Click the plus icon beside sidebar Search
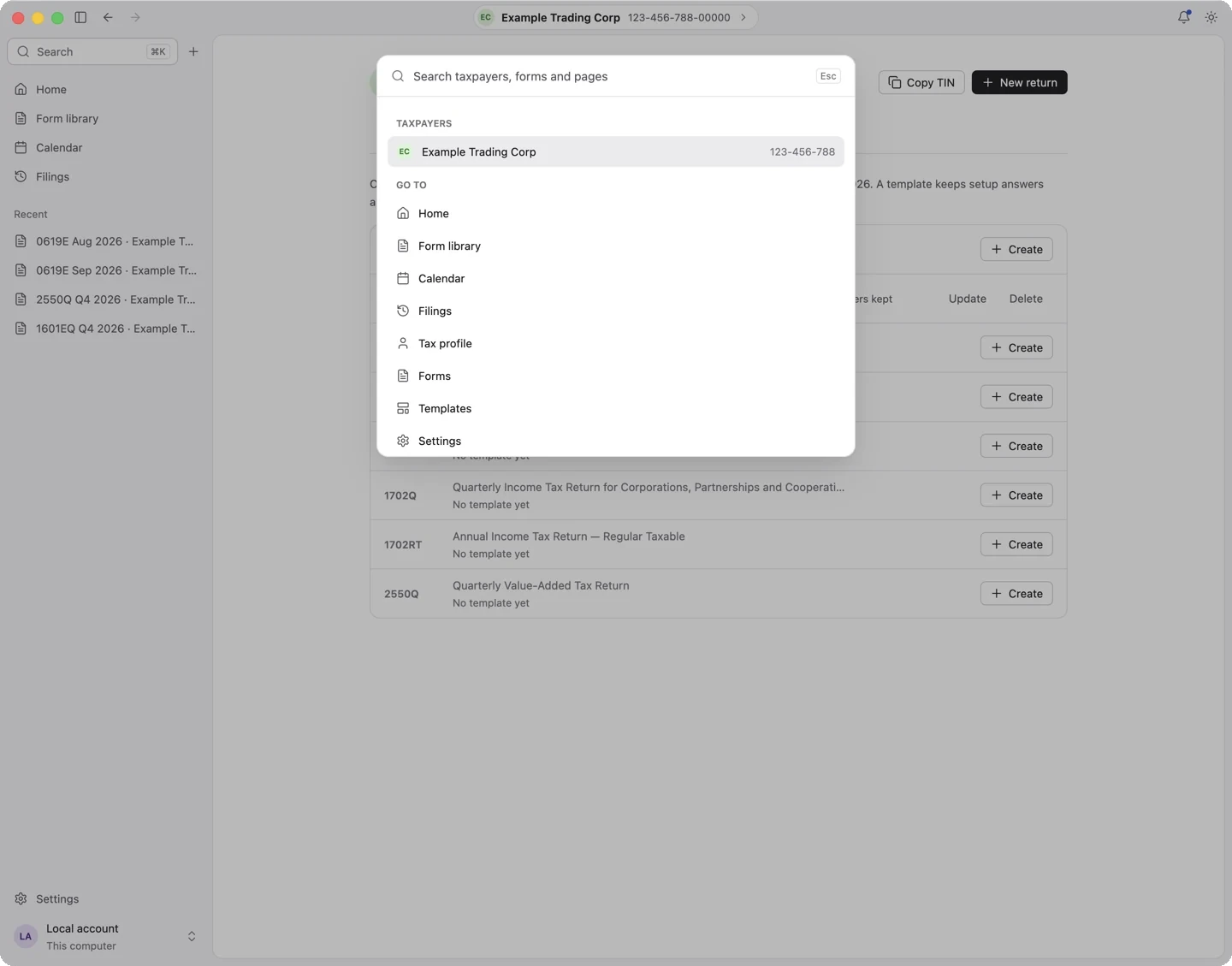The height and width of the screenshot is (966, 1232). tap(193, 51)
